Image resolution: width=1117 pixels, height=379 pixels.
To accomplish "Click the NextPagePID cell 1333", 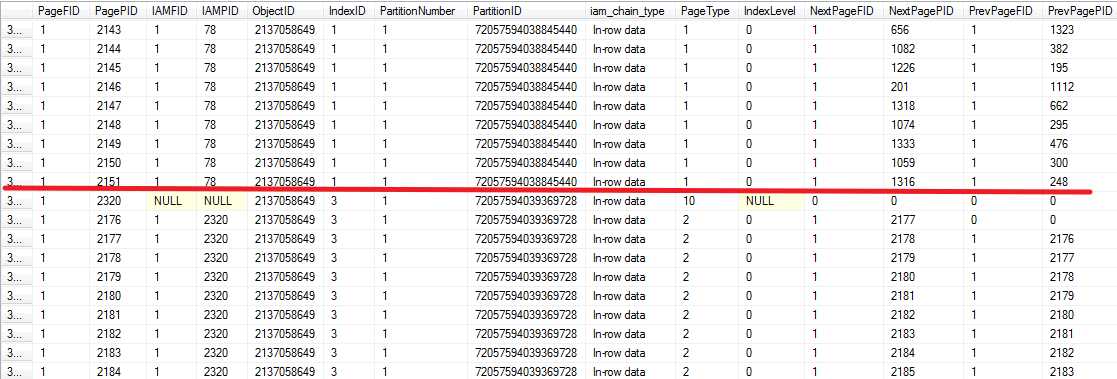I will pyautogui.click(x=923, y=143).
